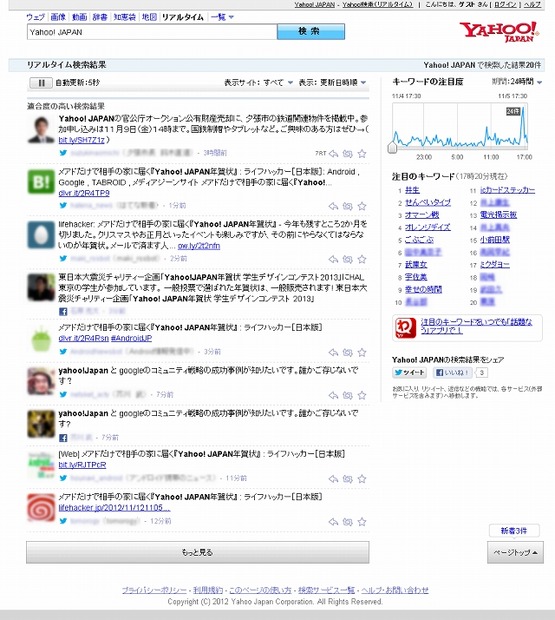Open trending keyword icカードステッカー
Screen dimensions: 555x620
coord(507,190)
